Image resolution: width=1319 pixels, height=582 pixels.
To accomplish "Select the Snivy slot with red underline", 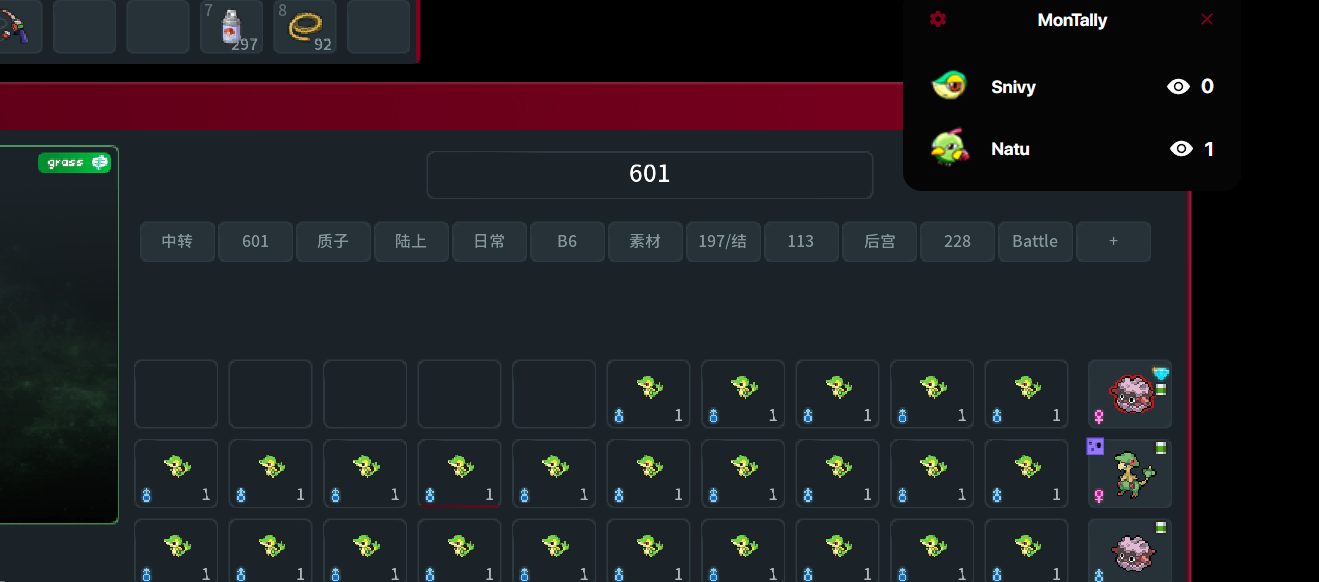I will coord(459,474).
